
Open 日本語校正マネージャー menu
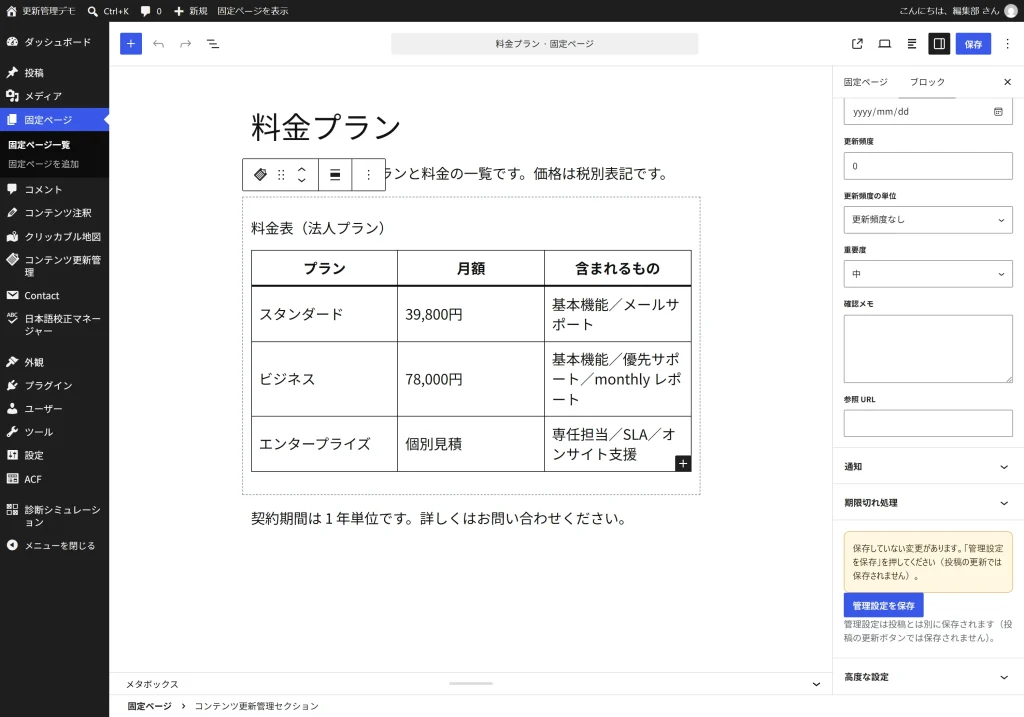coord(54,325)
